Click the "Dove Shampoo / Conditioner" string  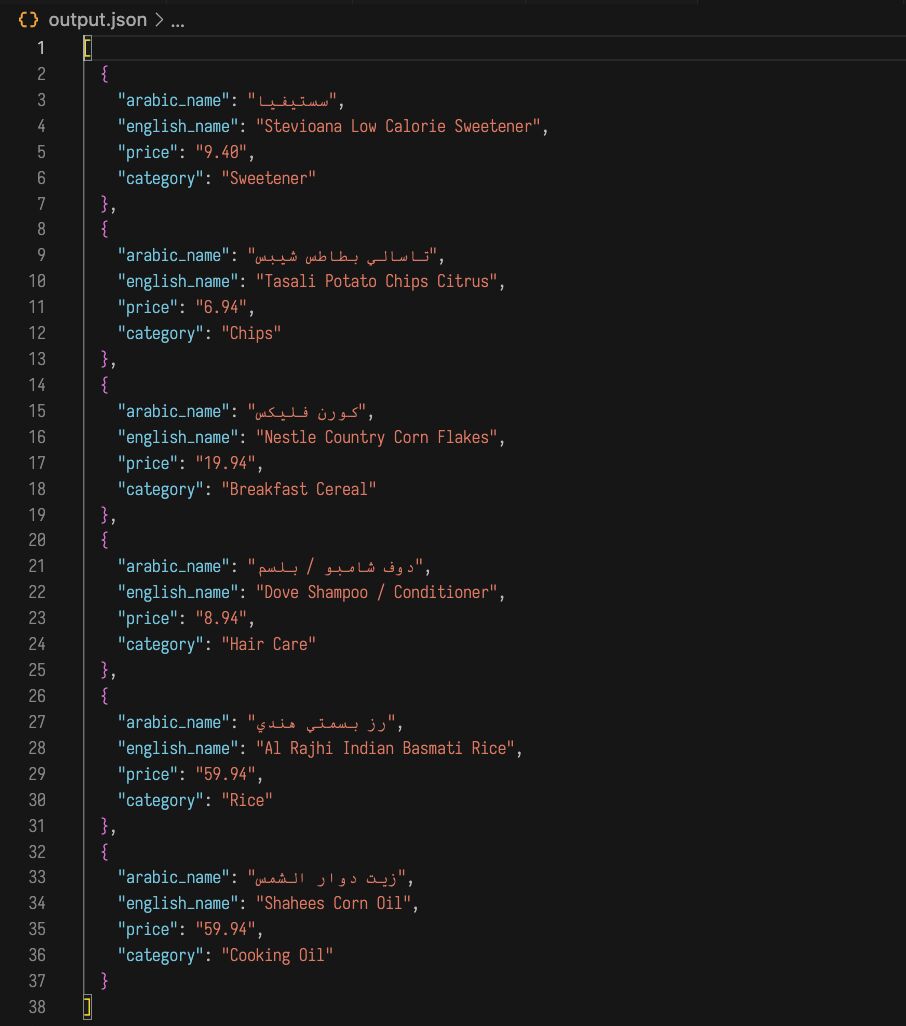click(378, 592)
